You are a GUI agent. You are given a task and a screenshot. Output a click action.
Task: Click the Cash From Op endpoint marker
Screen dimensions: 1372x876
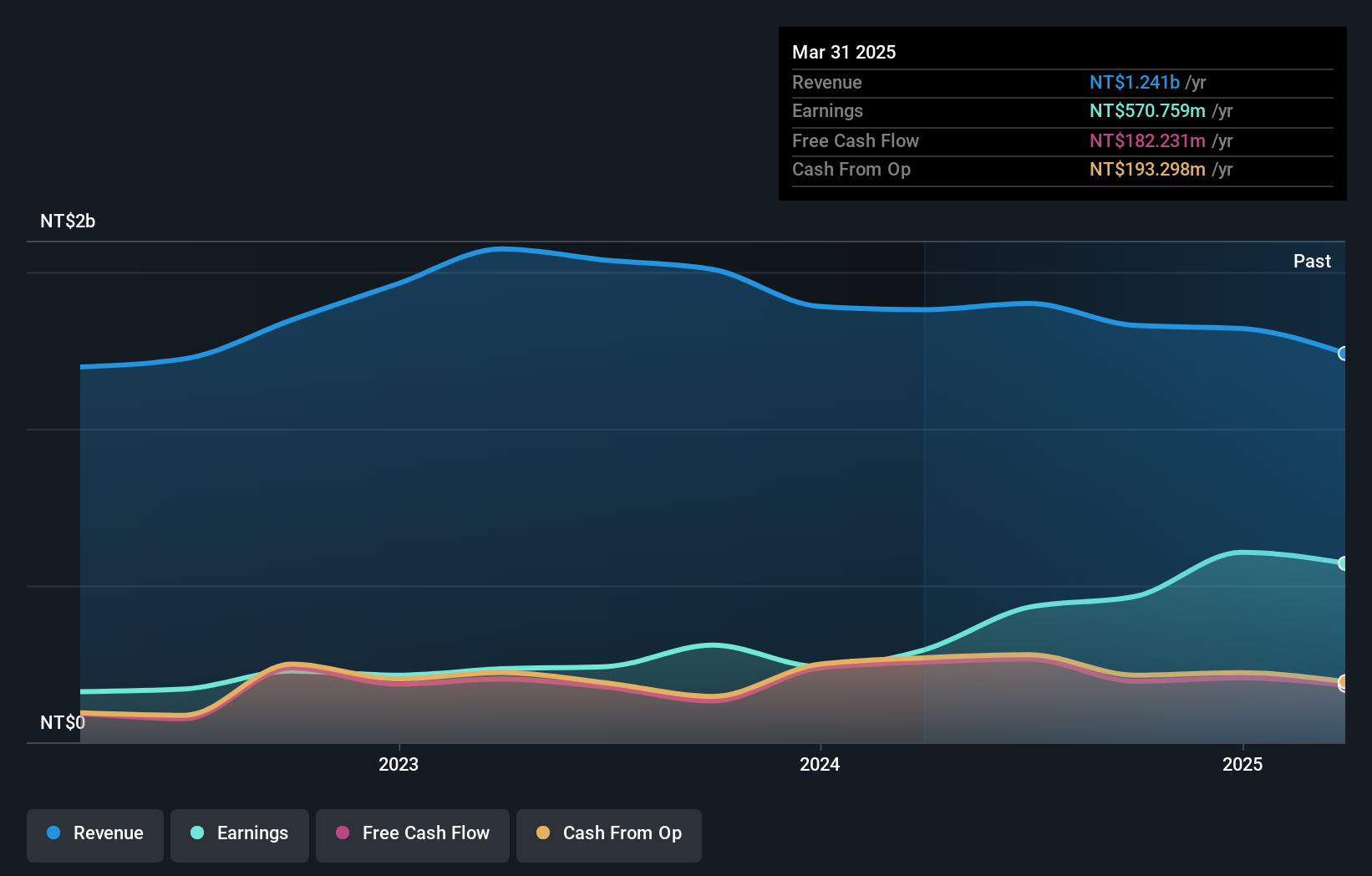1344,682
